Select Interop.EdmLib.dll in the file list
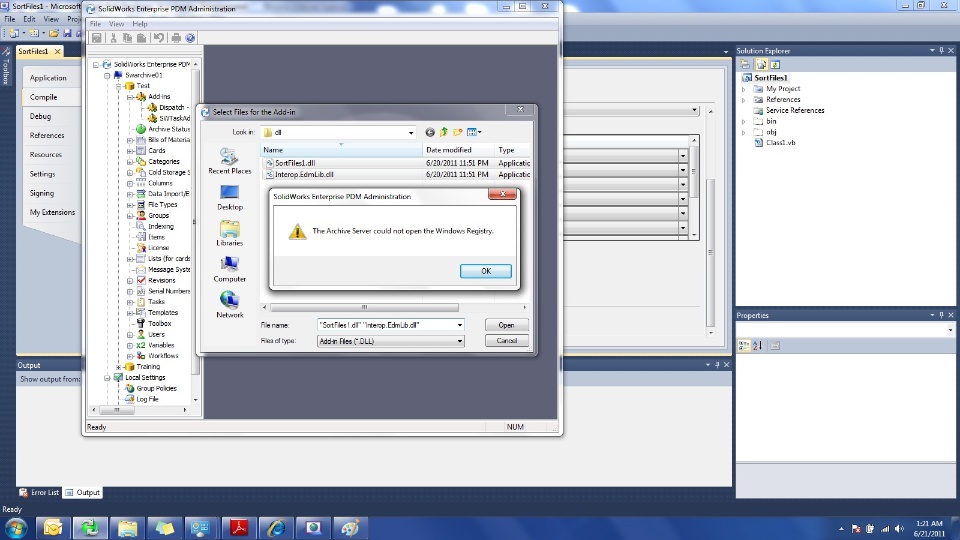960x540 pixels. [304, 174]
